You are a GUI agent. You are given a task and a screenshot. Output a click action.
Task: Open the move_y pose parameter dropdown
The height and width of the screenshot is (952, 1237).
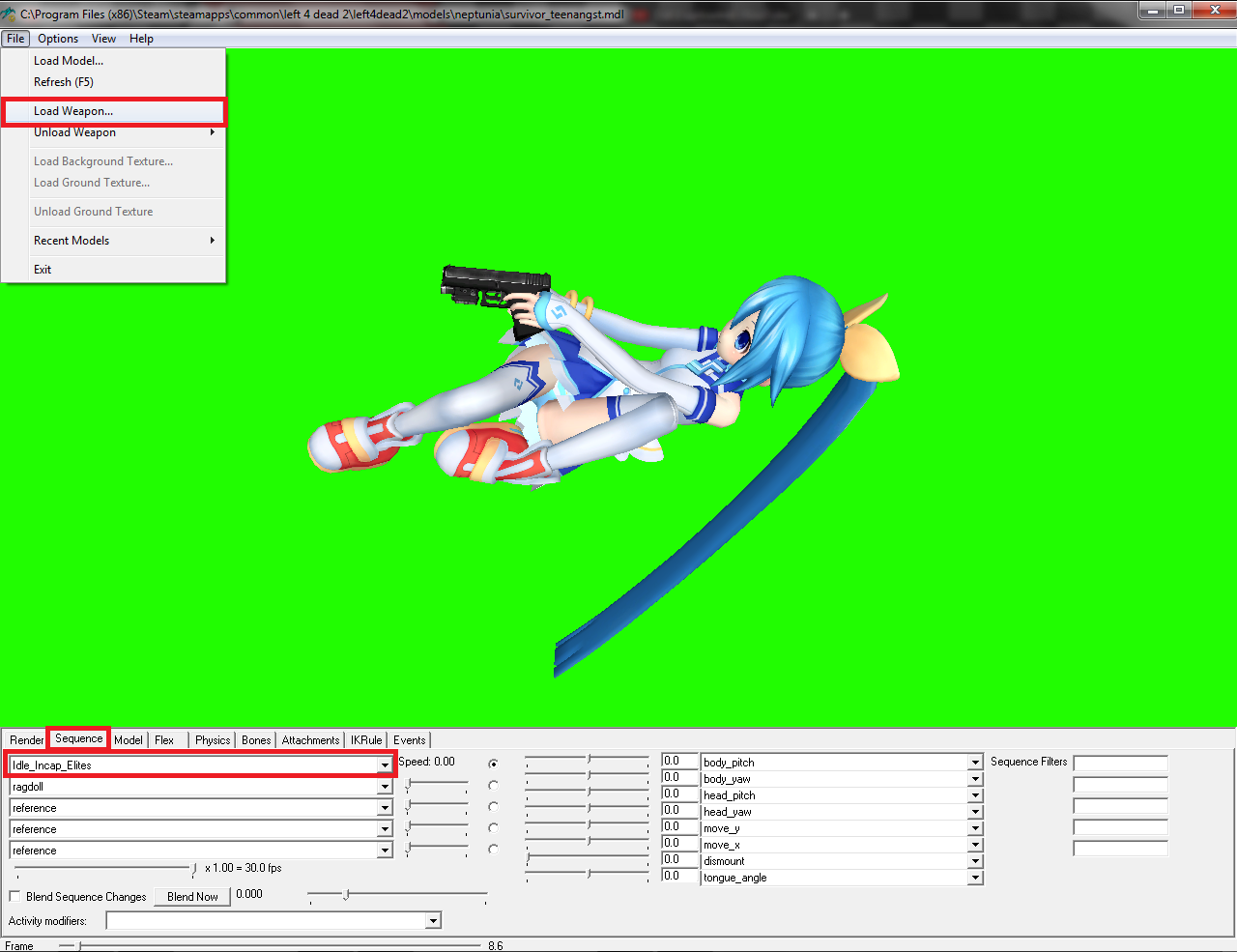pyautogui.click(x=975, y=828)
